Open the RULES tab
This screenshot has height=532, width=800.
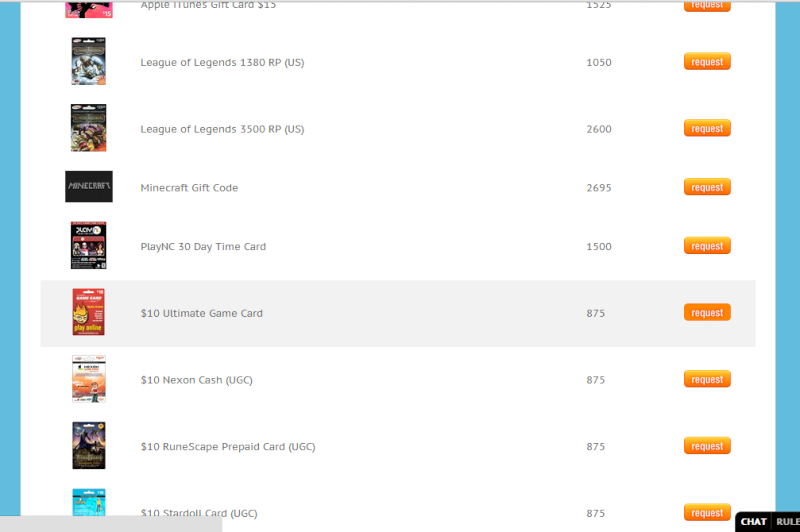click(786, 522)
